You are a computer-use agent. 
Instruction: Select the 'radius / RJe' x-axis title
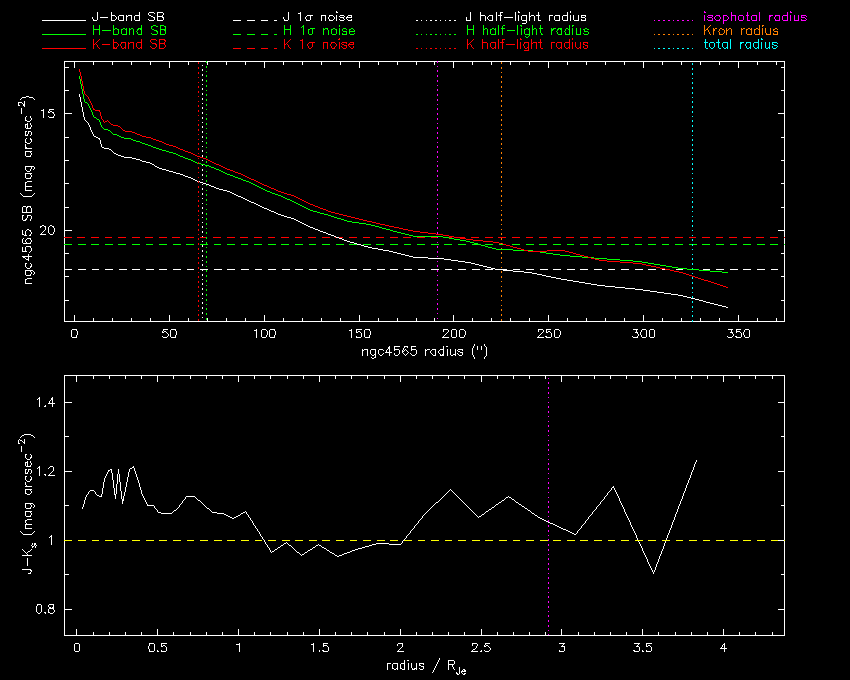click(424, 666)
